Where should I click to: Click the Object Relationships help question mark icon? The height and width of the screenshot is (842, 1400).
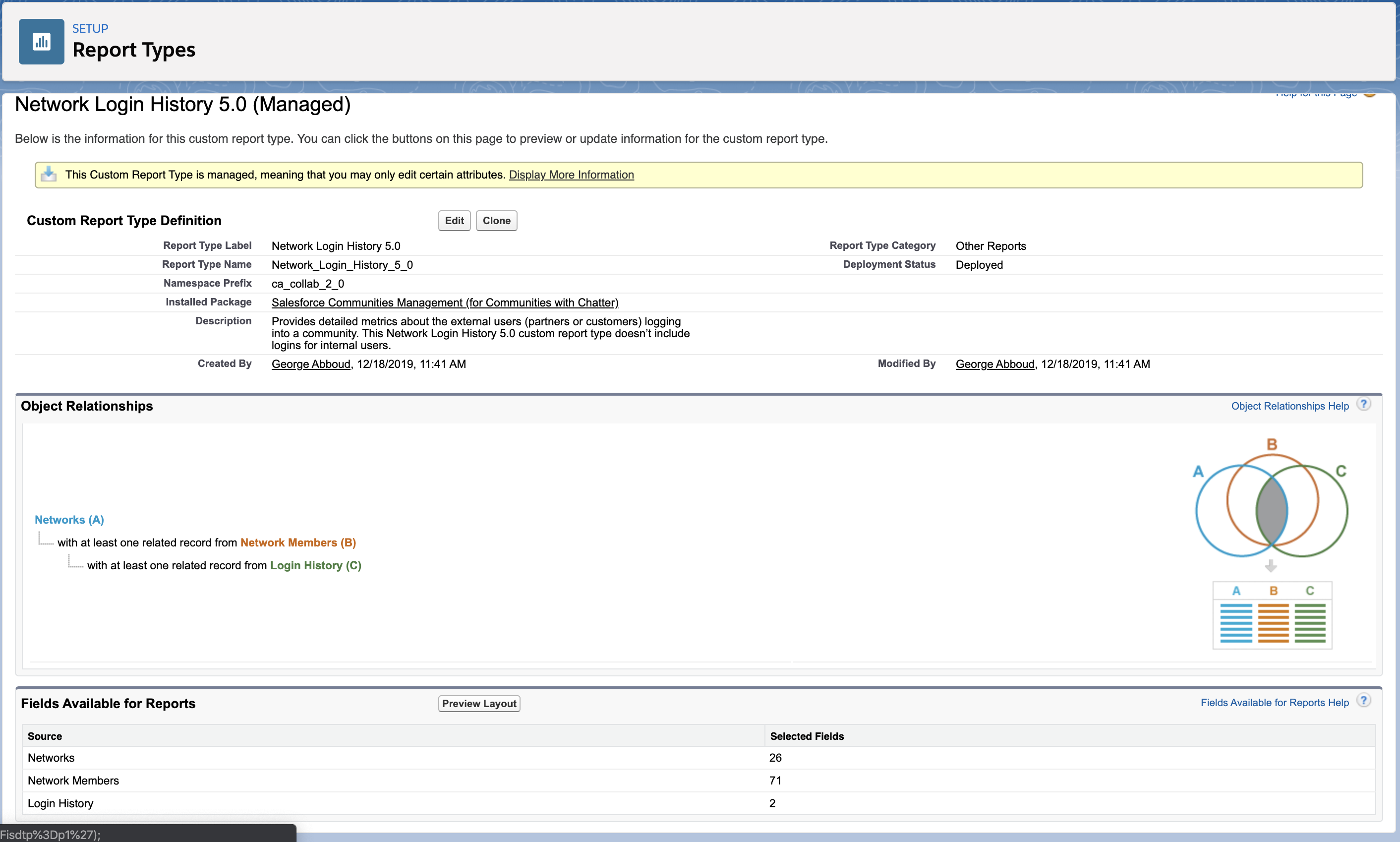coord(1363,405)
